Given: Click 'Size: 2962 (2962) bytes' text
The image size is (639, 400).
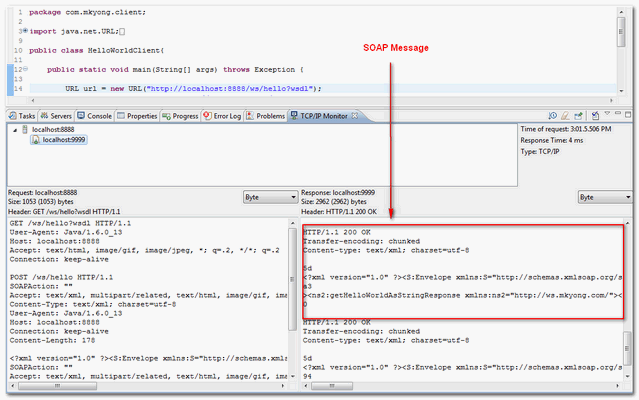Looking at the screenshot, I should (x=334, y=202).
